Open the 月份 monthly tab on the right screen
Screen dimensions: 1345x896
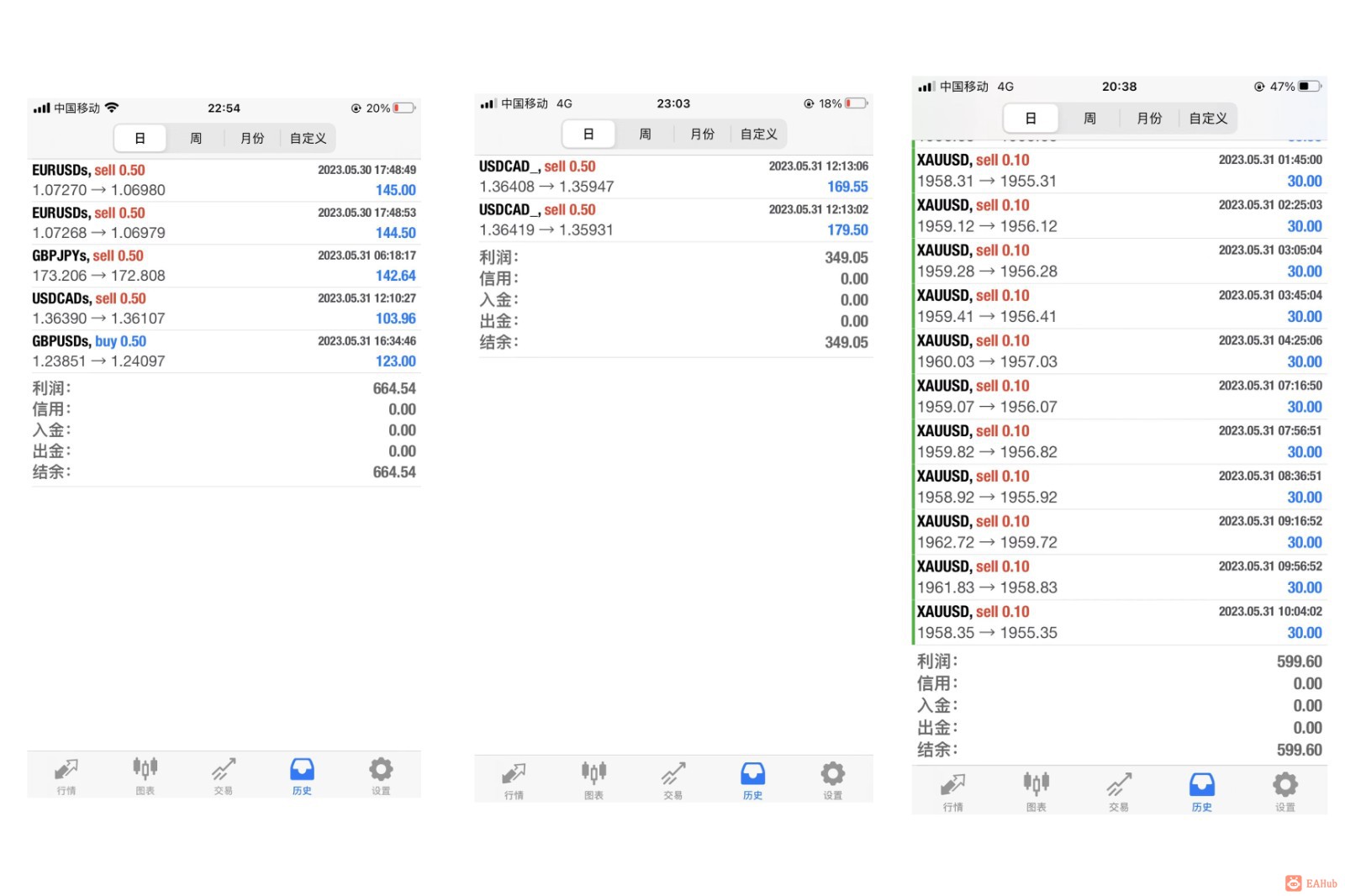tap(1148, 118)
